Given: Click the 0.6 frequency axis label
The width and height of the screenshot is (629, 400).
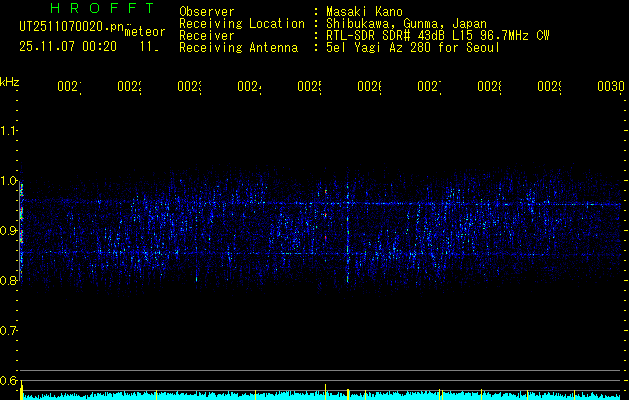Looking at the screenshot, I should [x=10, y=381].
